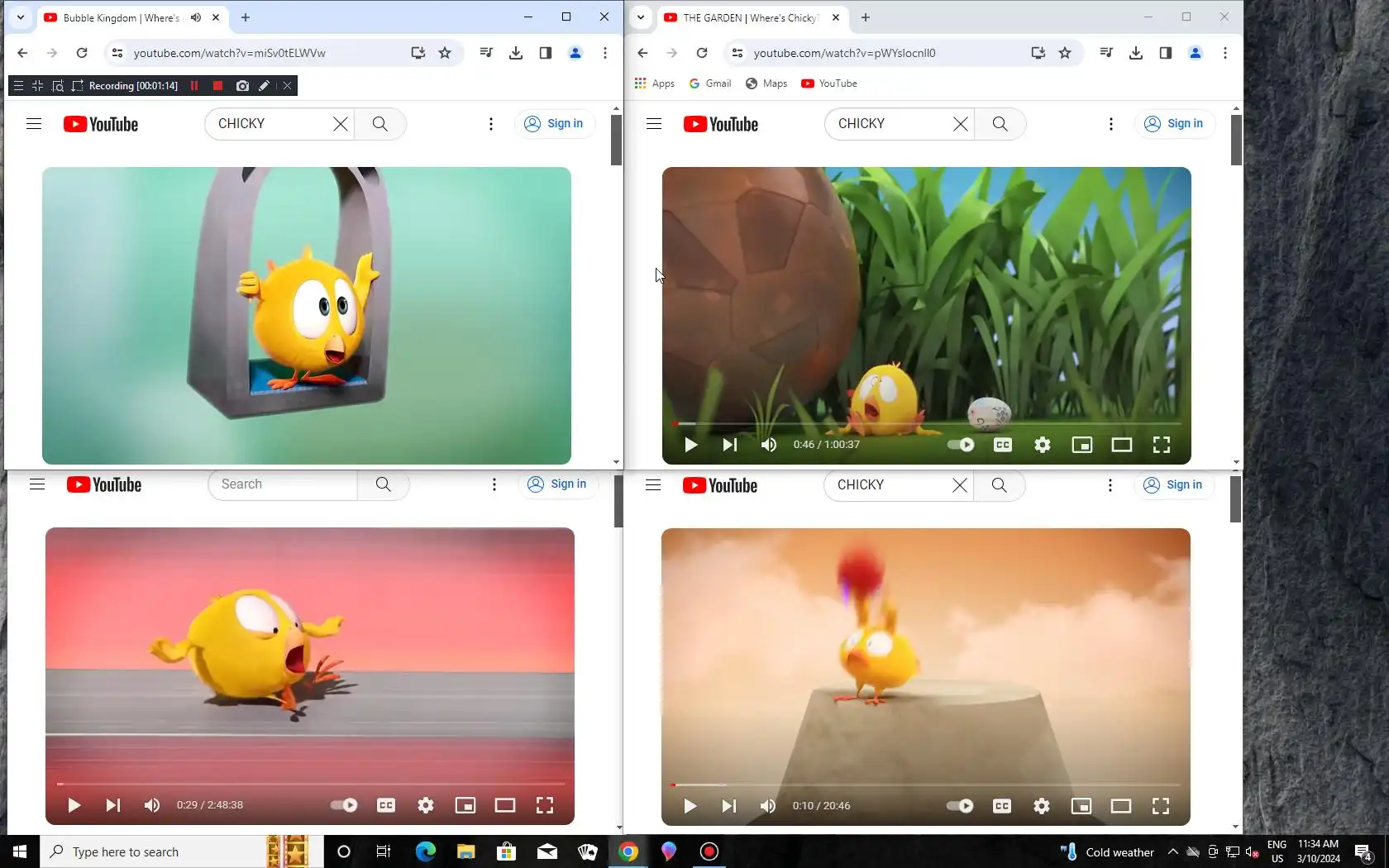
Task: Skip to next video in THE GARDEN player
Action: click(729, 445)
